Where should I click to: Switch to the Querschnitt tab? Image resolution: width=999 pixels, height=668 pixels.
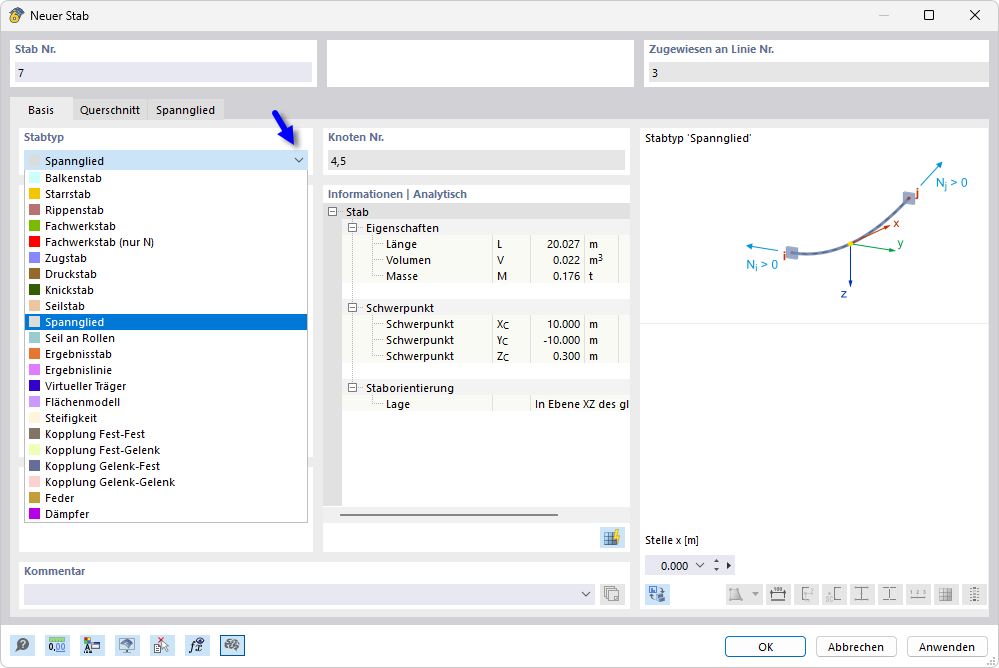coord(110,110)
